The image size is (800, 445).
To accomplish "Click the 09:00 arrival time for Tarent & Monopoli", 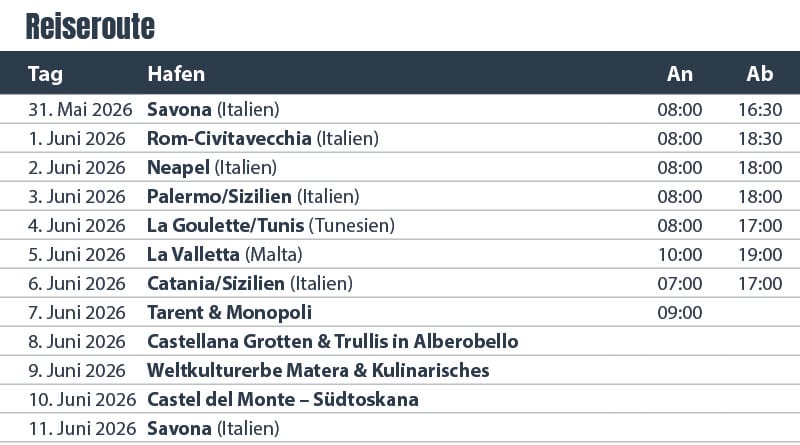I will [680, 313].
